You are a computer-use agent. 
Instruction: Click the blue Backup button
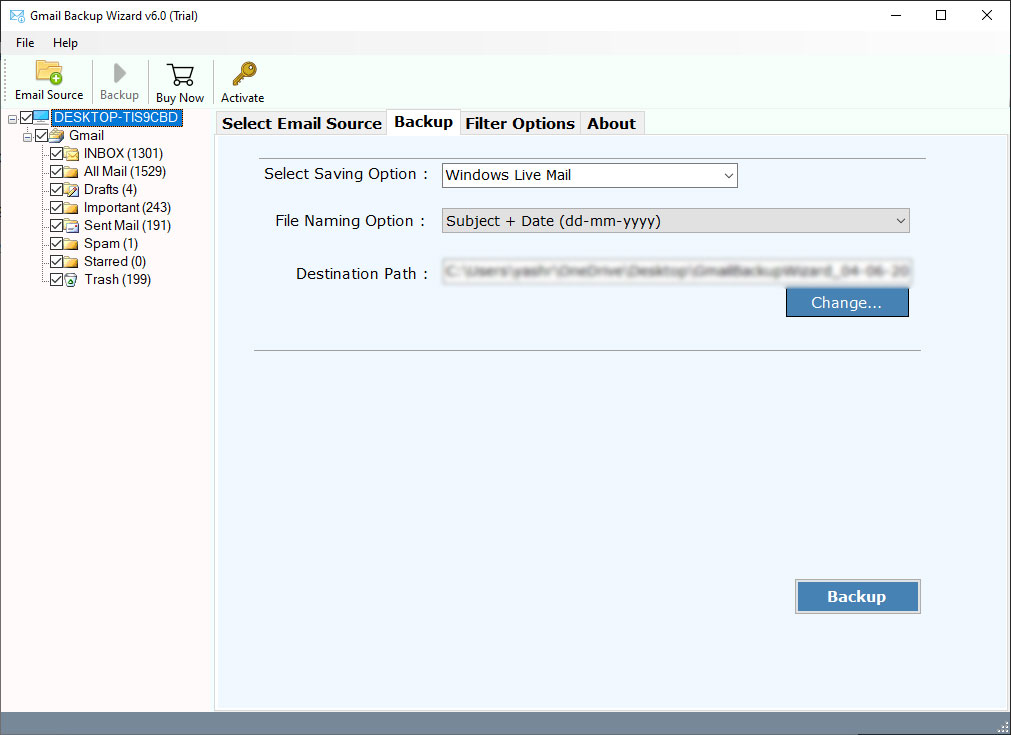[x=857, y=596]
